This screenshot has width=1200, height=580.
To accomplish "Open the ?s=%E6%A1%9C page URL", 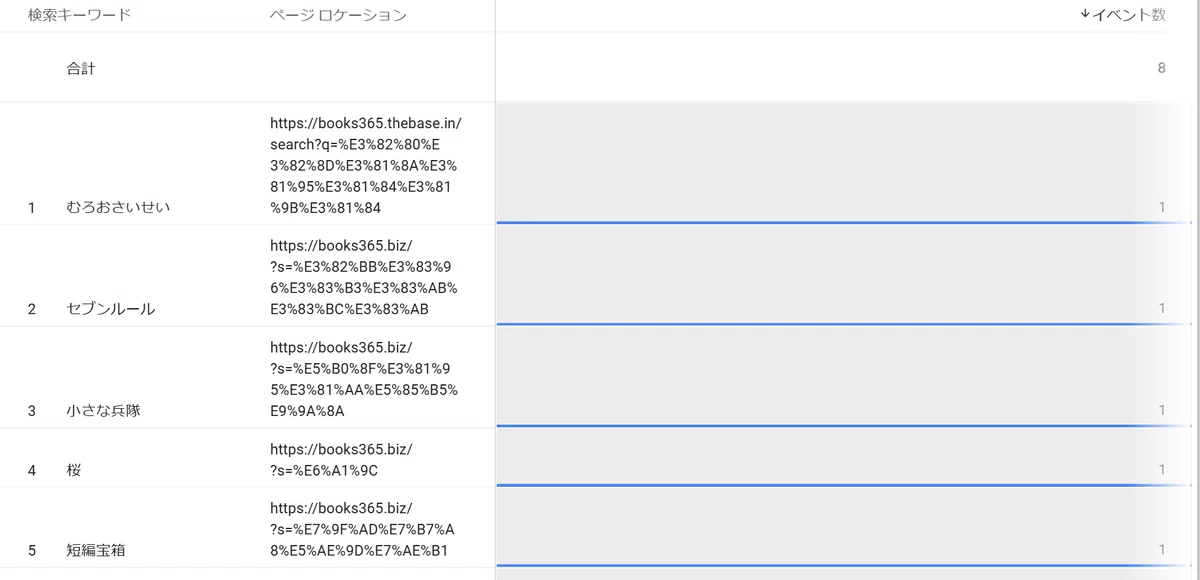I will tap(340, 460).
